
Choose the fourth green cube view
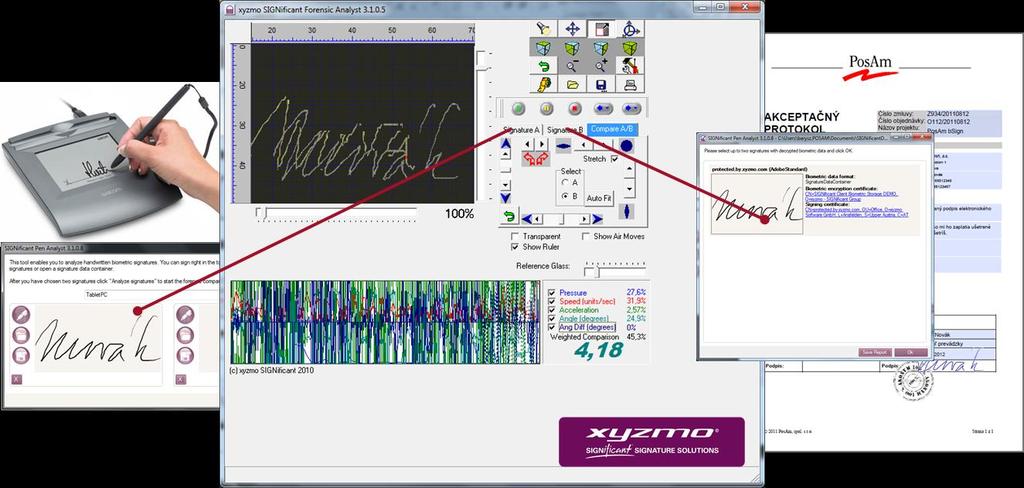(x=630, y=48)
